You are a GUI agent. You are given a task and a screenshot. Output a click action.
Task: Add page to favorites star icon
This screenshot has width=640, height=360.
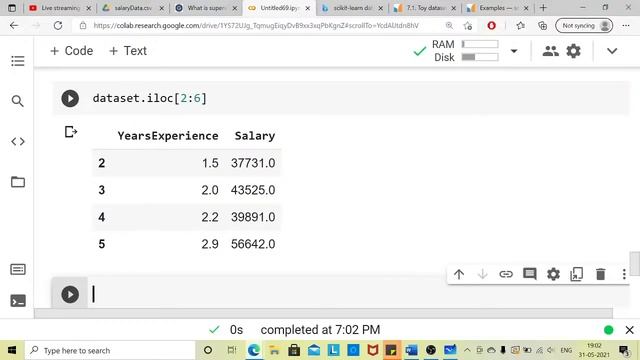coord(468,26)
